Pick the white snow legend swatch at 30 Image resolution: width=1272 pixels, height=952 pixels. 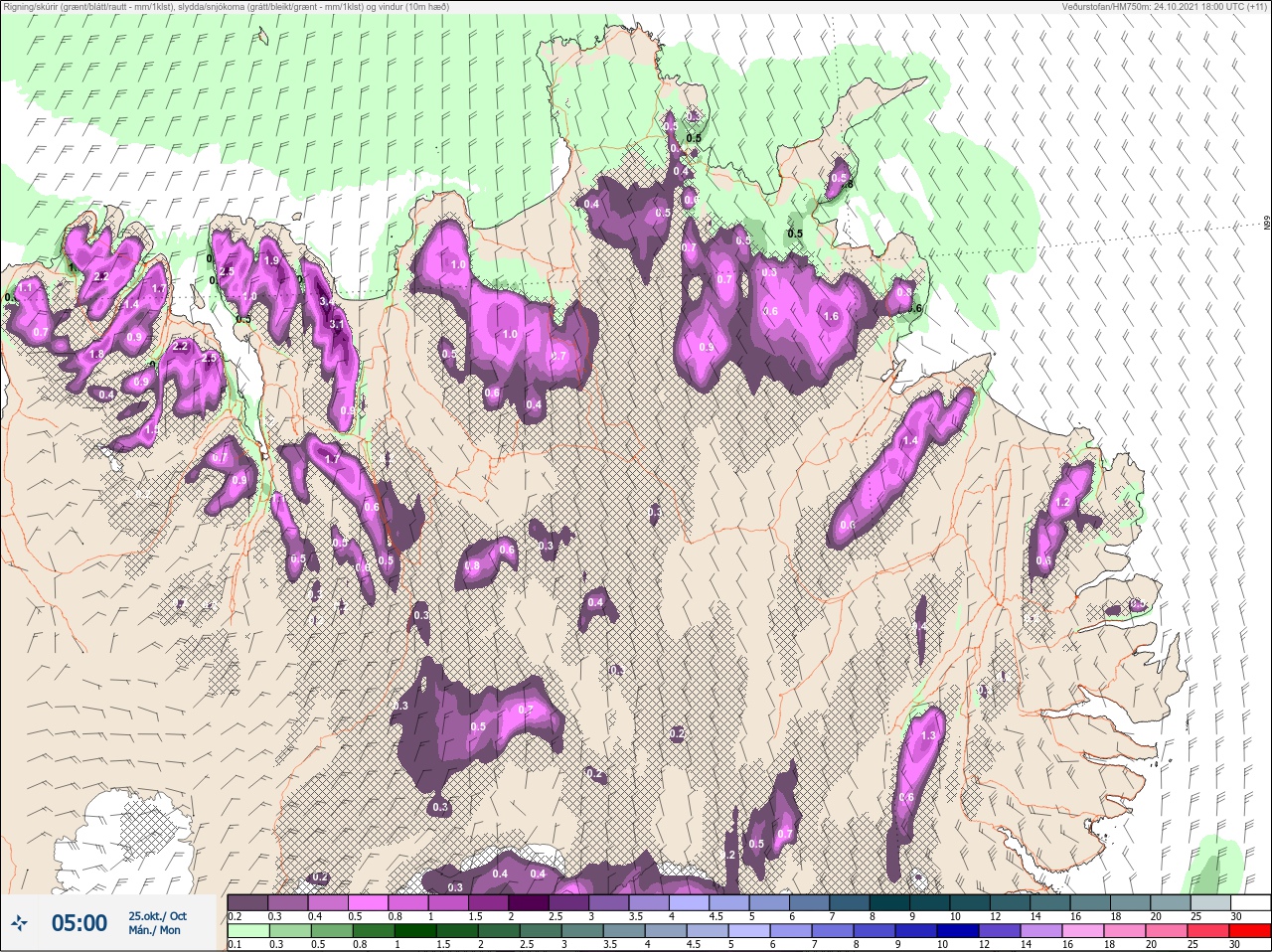[1251, 902]
